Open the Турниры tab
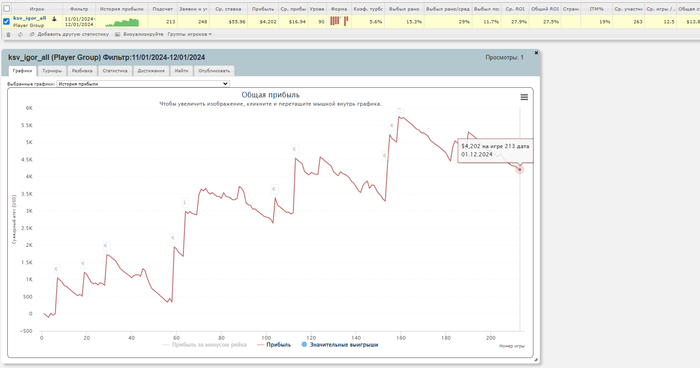Screen dimensions: 700x368 coord(52,71)
